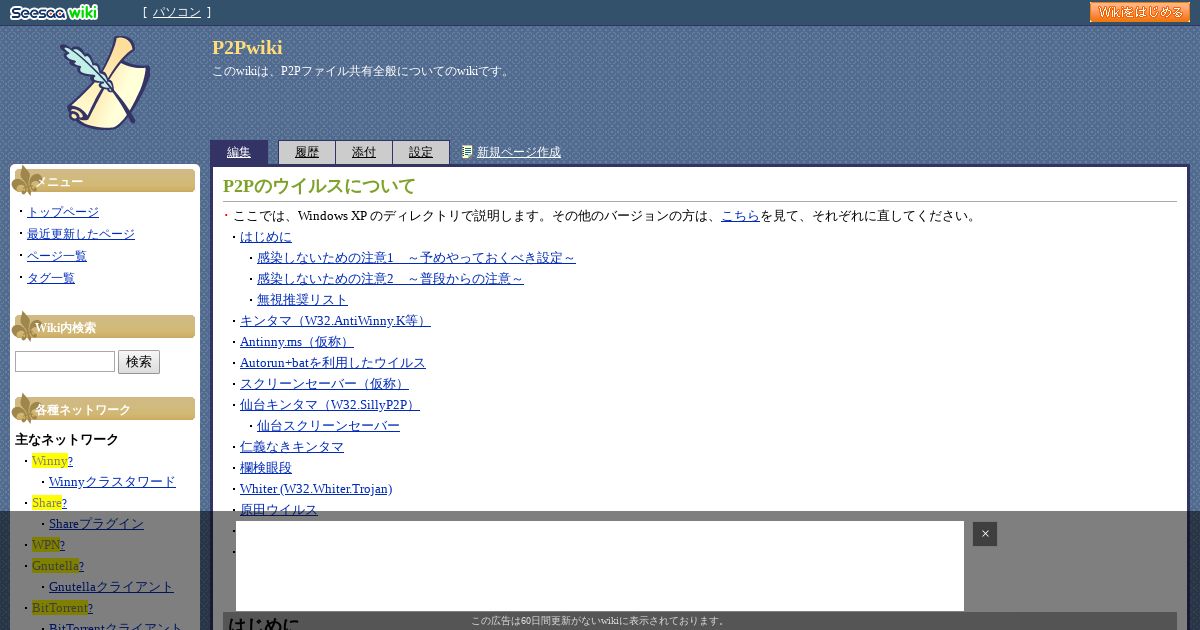Close the advertisement with the X button

click(x=985, y=534)
